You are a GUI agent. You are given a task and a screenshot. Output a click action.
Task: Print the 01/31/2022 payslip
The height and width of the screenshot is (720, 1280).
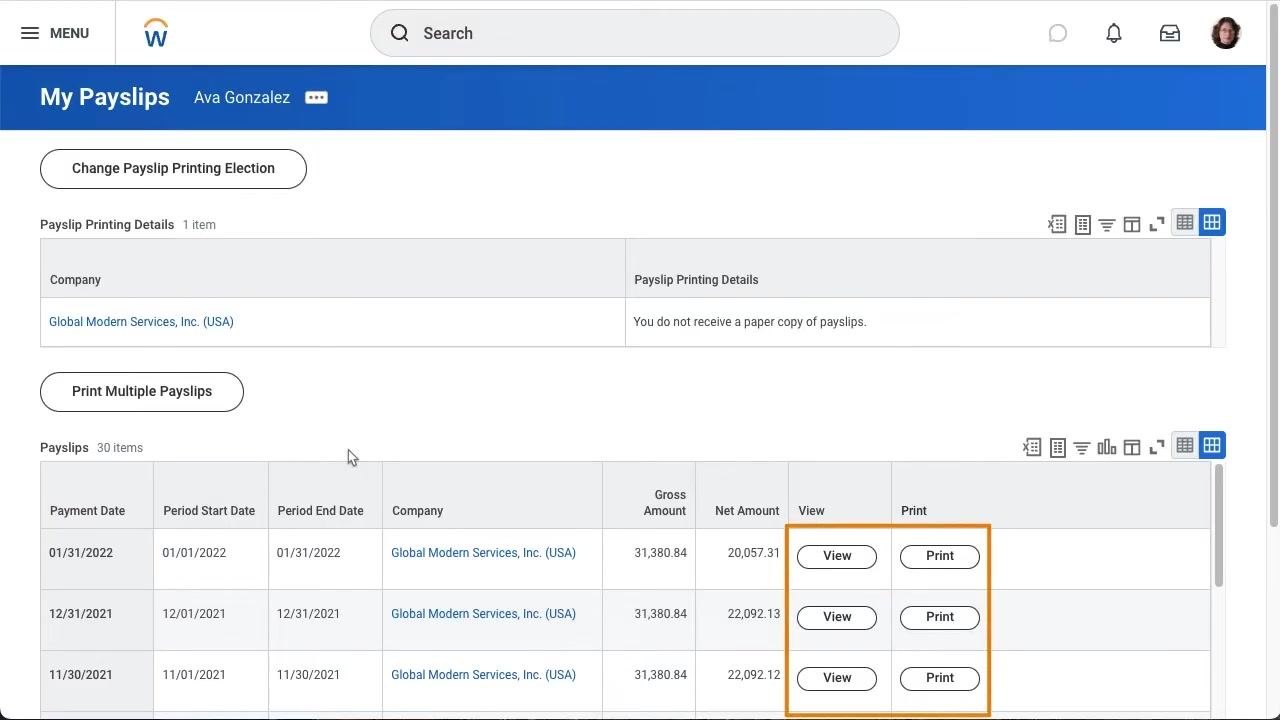(x=940, y=556)
